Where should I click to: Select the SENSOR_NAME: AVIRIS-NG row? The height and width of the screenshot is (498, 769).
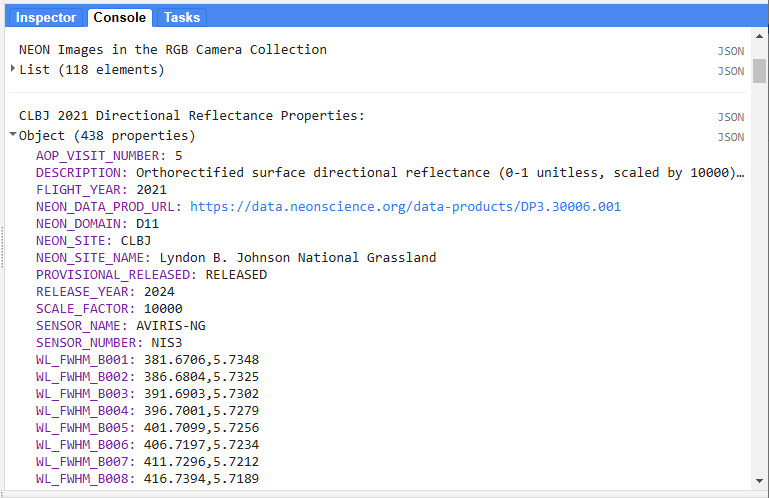pos(121,326)
